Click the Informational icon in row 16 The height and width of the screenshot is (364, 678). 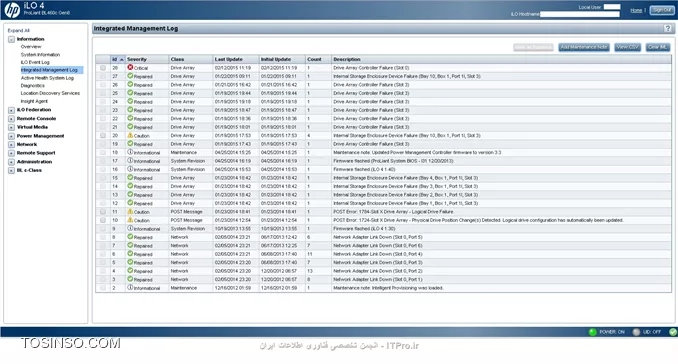click(x=130, y=169)
